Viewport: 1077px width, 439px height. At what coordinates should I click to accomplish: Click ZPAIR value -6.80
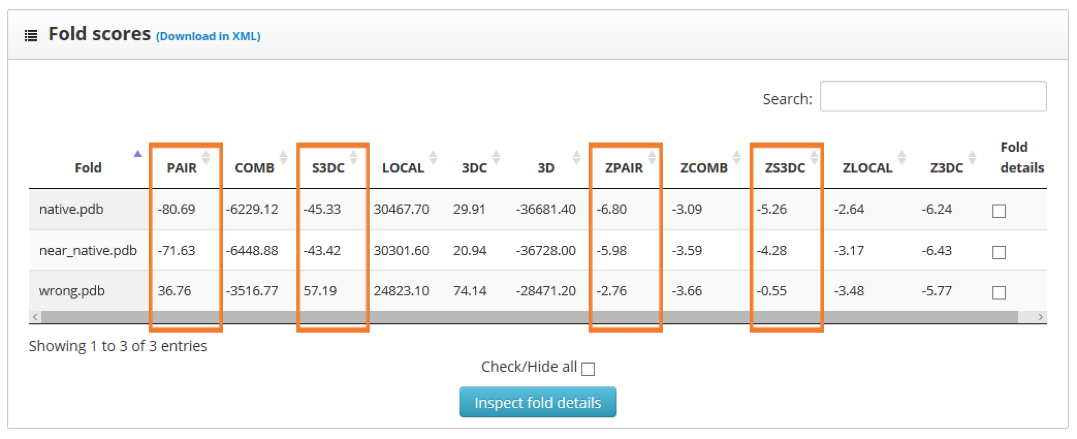click(x=612, y=210)
